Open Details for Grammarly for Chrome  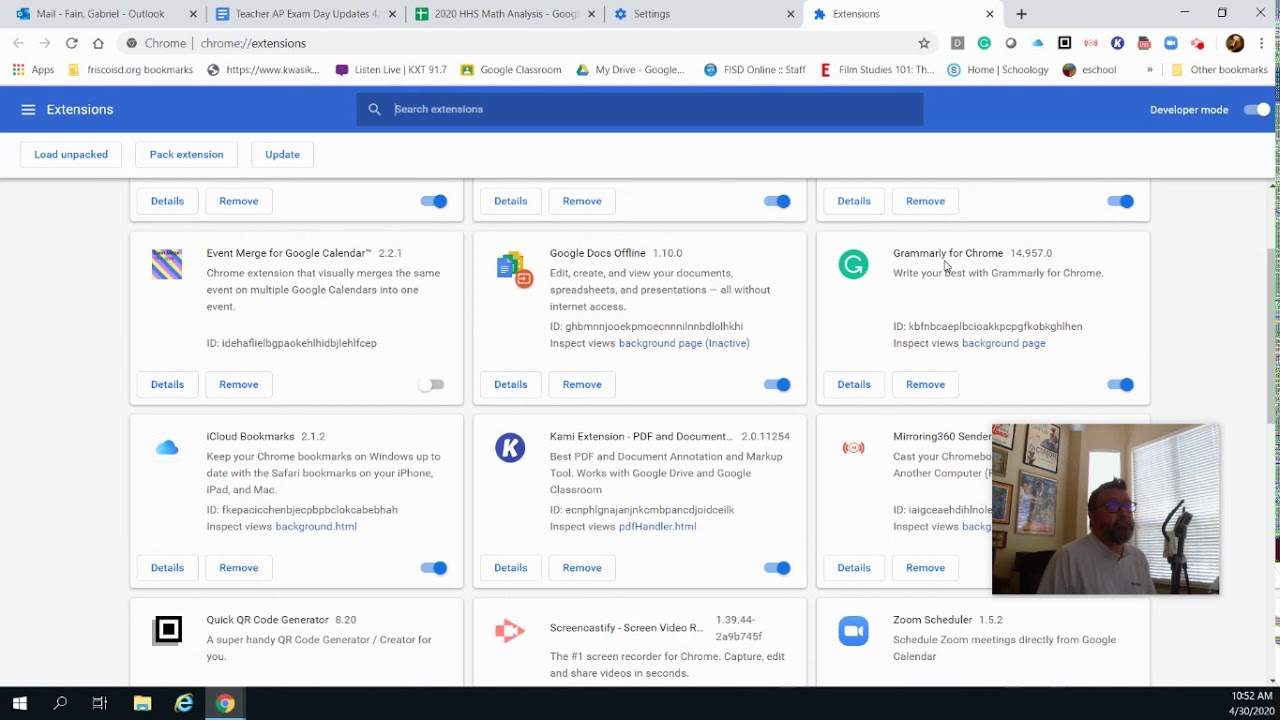pos(854,384)
